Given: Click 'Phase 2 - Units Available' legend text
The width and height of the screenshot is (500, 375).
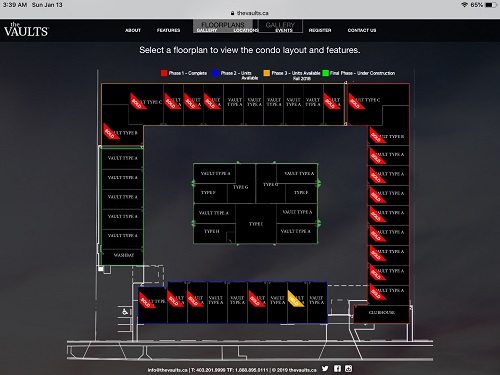Looking at the screenshot, I should point(239,75).
